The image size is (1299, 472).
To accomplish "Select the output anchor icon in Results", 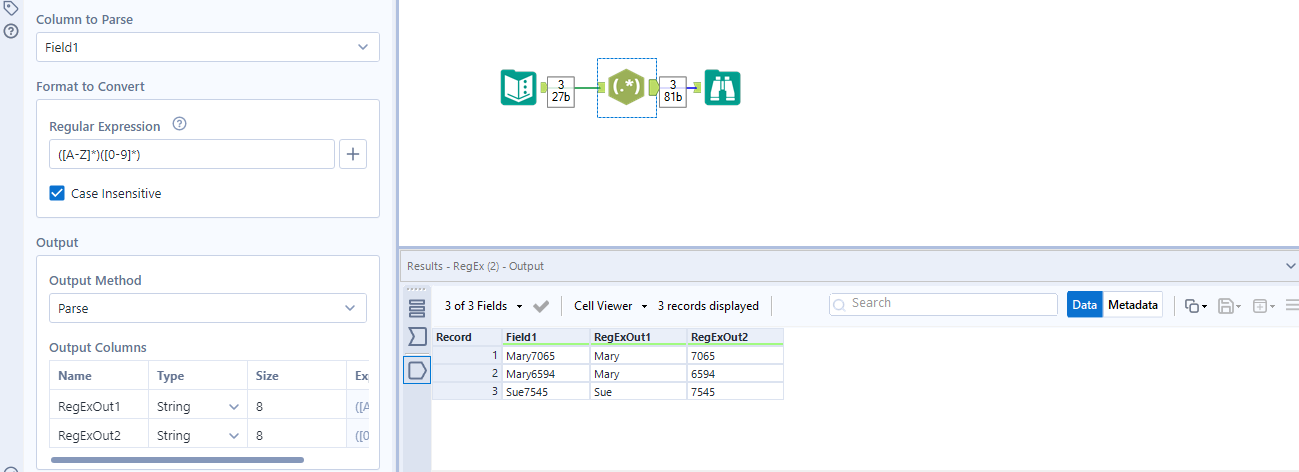I will 417,370.
